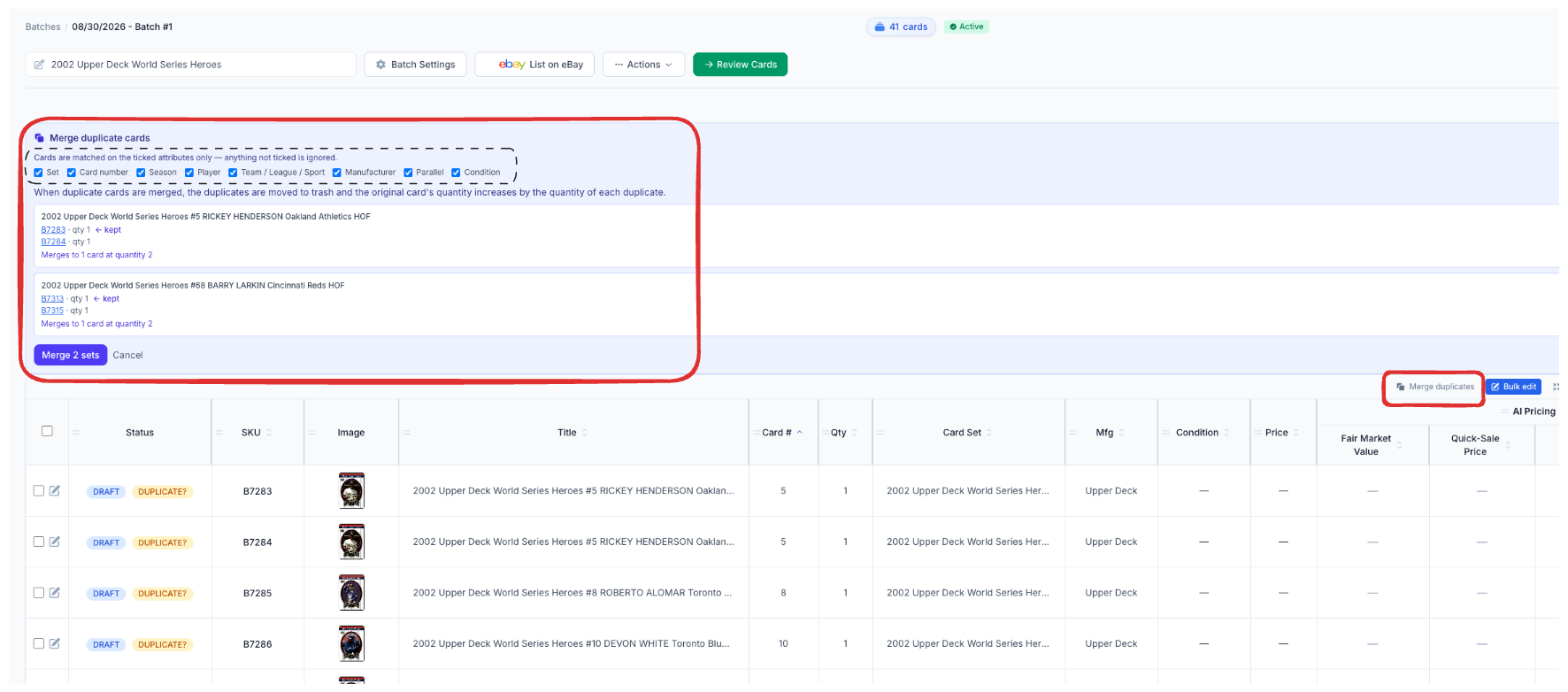The height and width of the screenshot is (692, 1568).
Task: Click the Merge duplicate cards panel icon
Action: pyautogui.click(x=39, y=138)
